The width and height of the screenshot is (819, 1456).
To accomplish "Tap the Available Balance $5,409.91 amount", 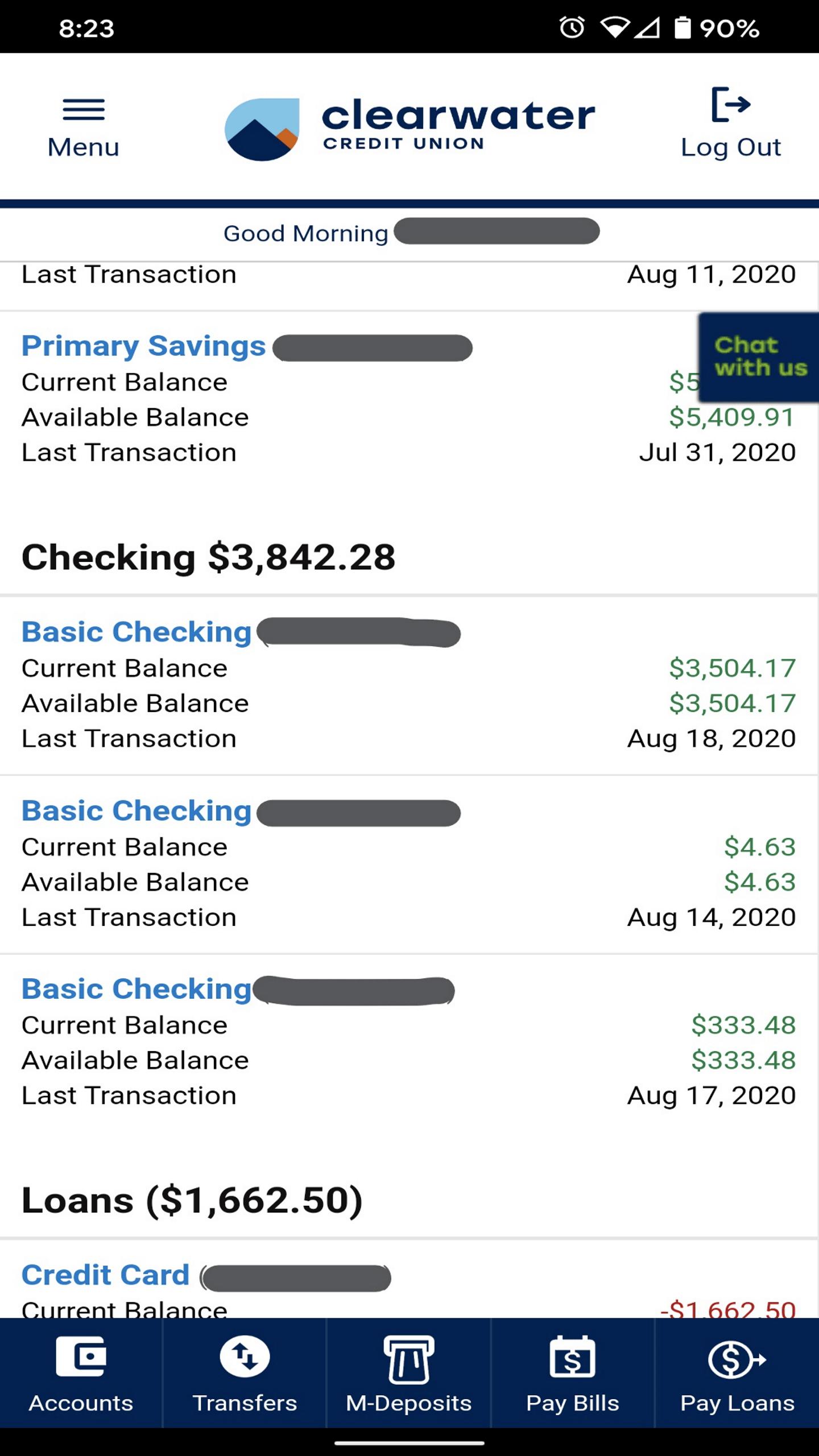I will pyautogui.click(x=731, y=417).
